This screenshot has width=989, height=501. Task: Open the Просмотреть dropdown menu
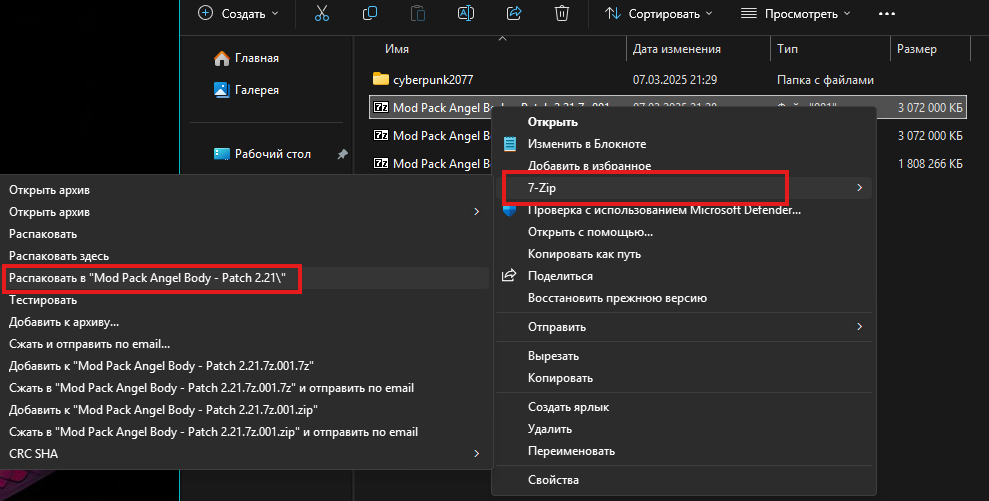tap(795, 14)
